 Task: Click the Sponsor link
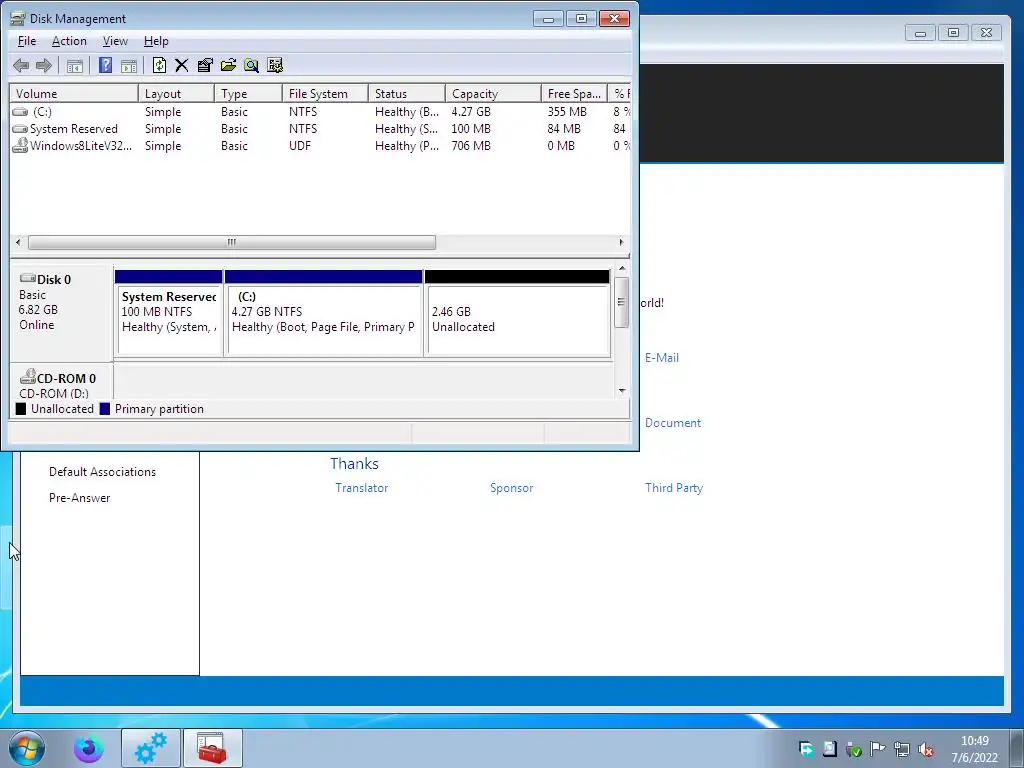(511, 488)
